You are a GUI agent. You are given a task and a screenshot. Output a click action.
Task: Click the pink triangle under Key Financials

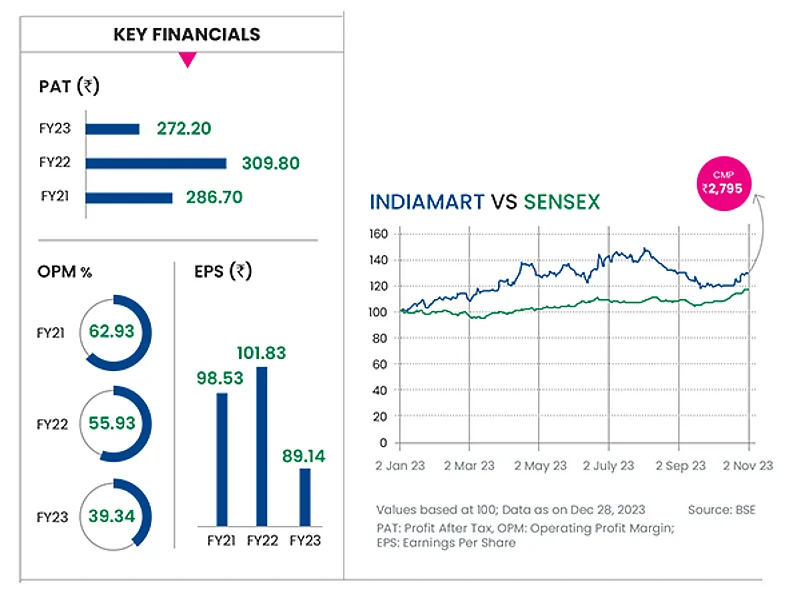click(186, 61)
